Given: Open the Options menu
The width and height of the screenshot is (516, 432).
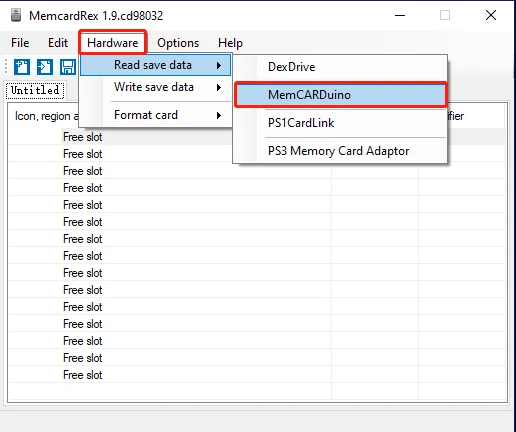Looking at the screenshot, I should [x=178, y=43].
